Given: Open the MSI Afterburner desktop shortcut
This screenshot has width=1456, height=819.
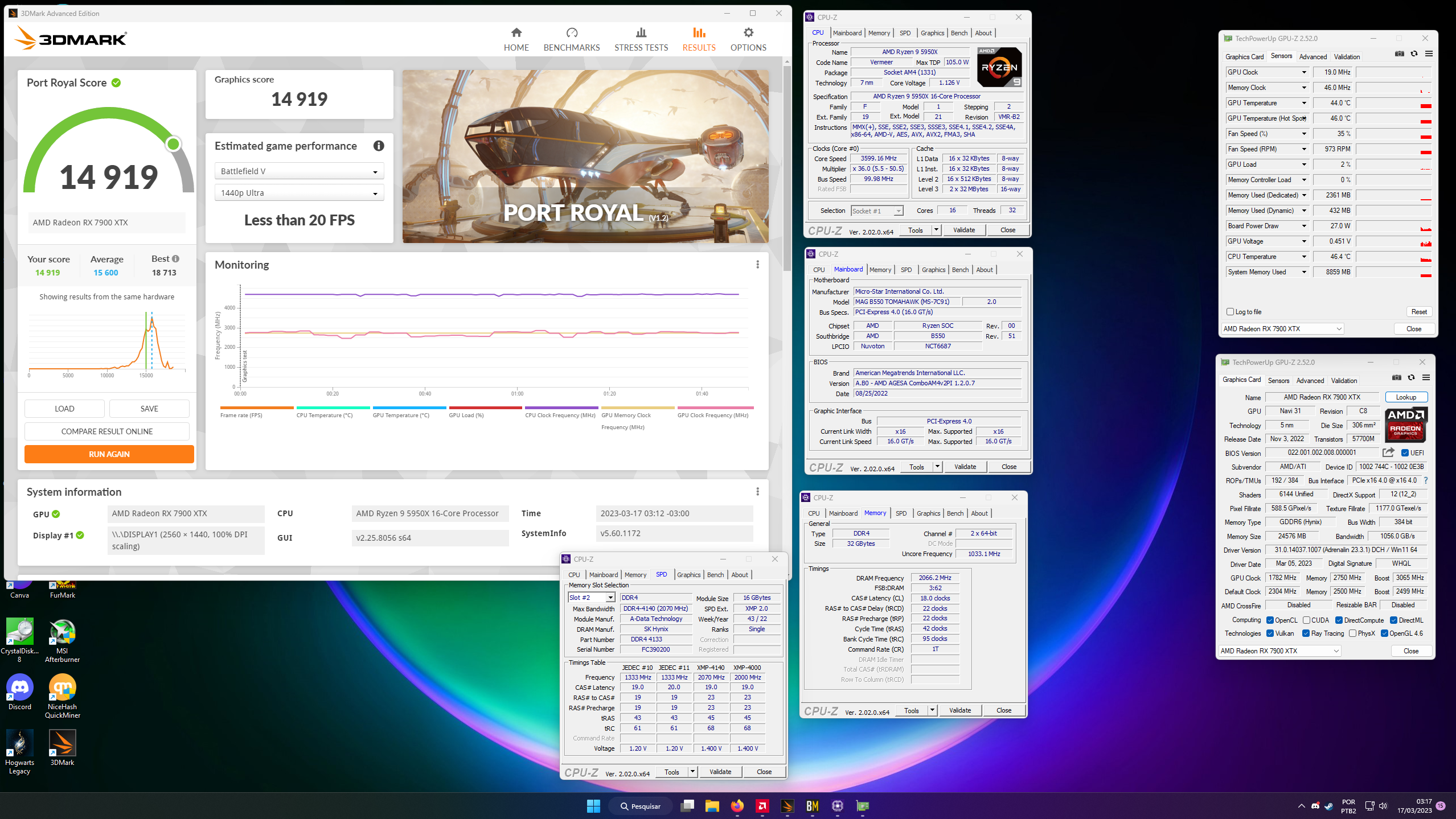Looking at the screenshot, I should [x=63, y=640].
